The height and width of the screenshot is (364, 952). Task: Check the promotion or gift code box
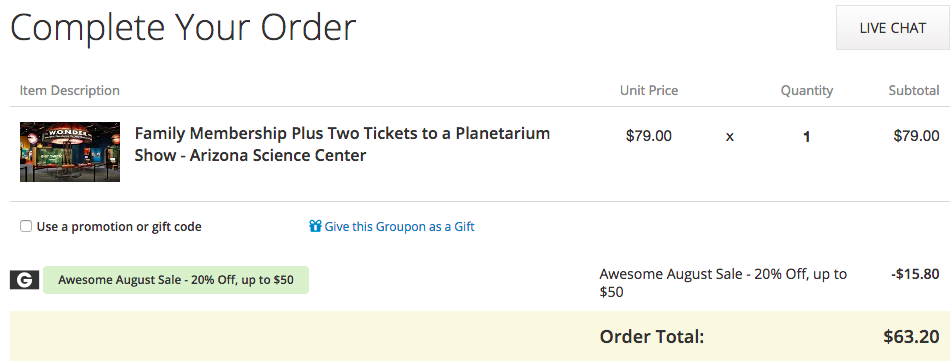pyautogui.click(x=26, y=226)
